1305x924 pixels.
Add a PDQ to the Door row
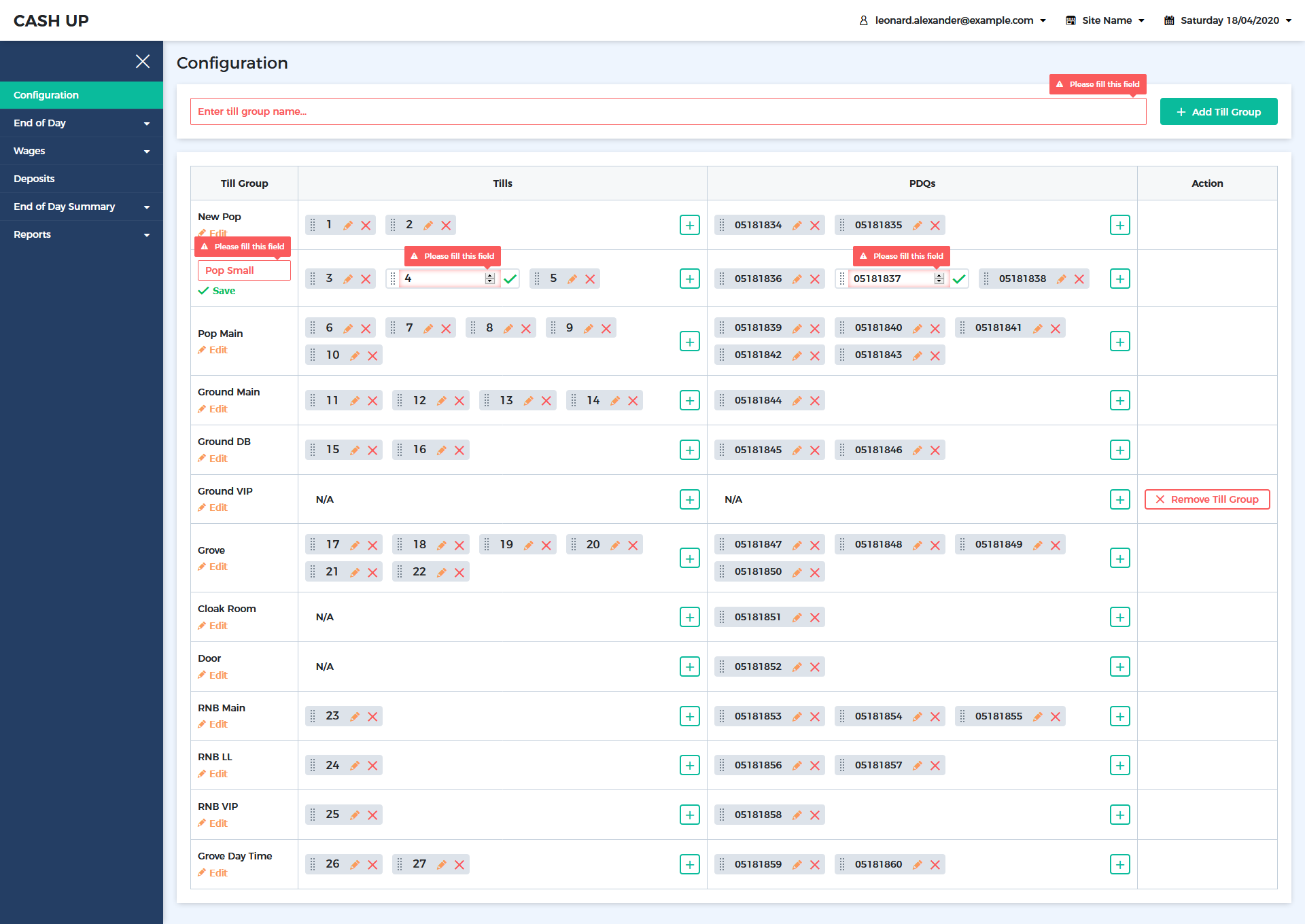pos(1119,667)
